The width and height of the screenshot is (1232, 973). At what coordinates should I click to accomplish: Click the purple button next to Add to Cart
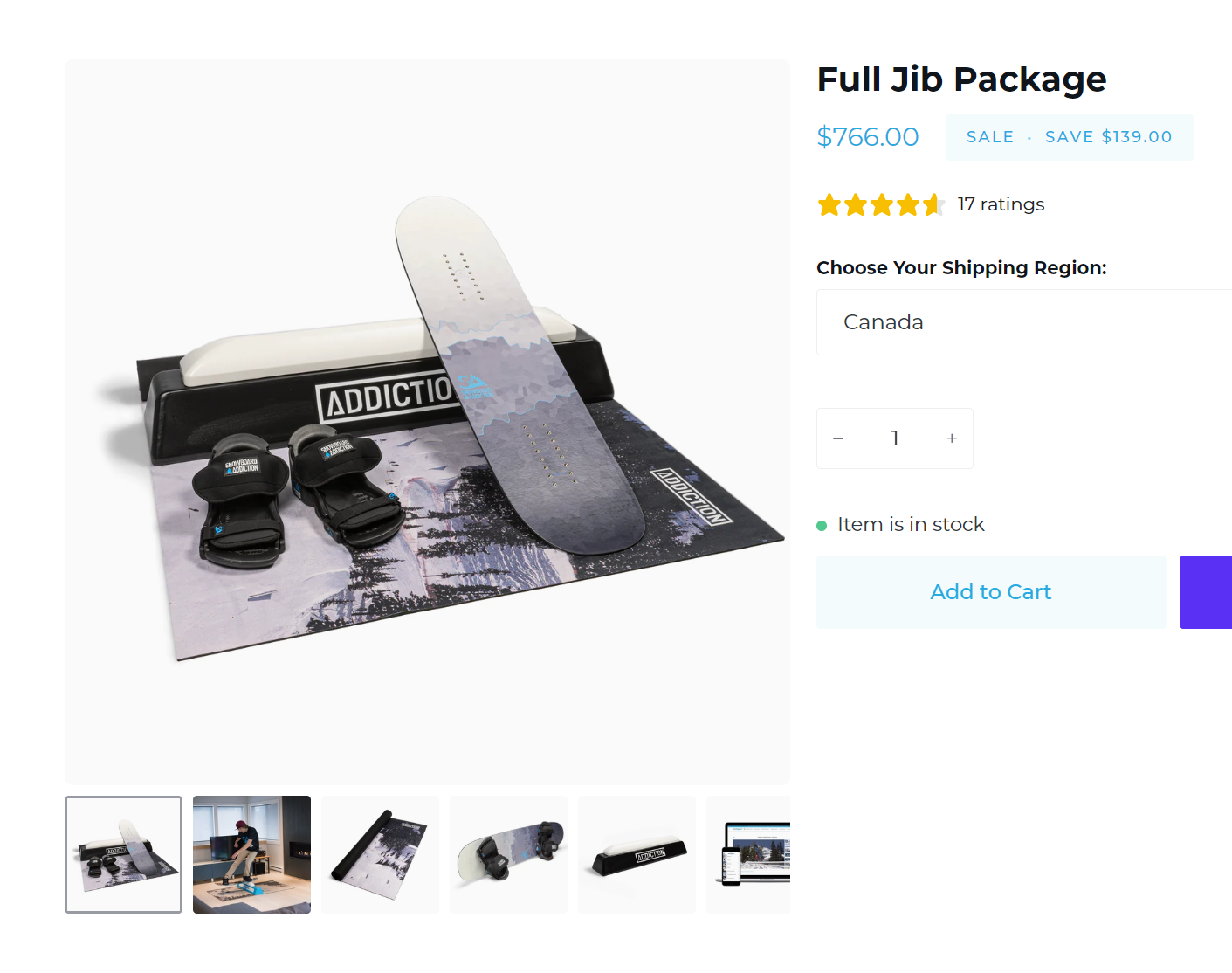[1206, 592]
